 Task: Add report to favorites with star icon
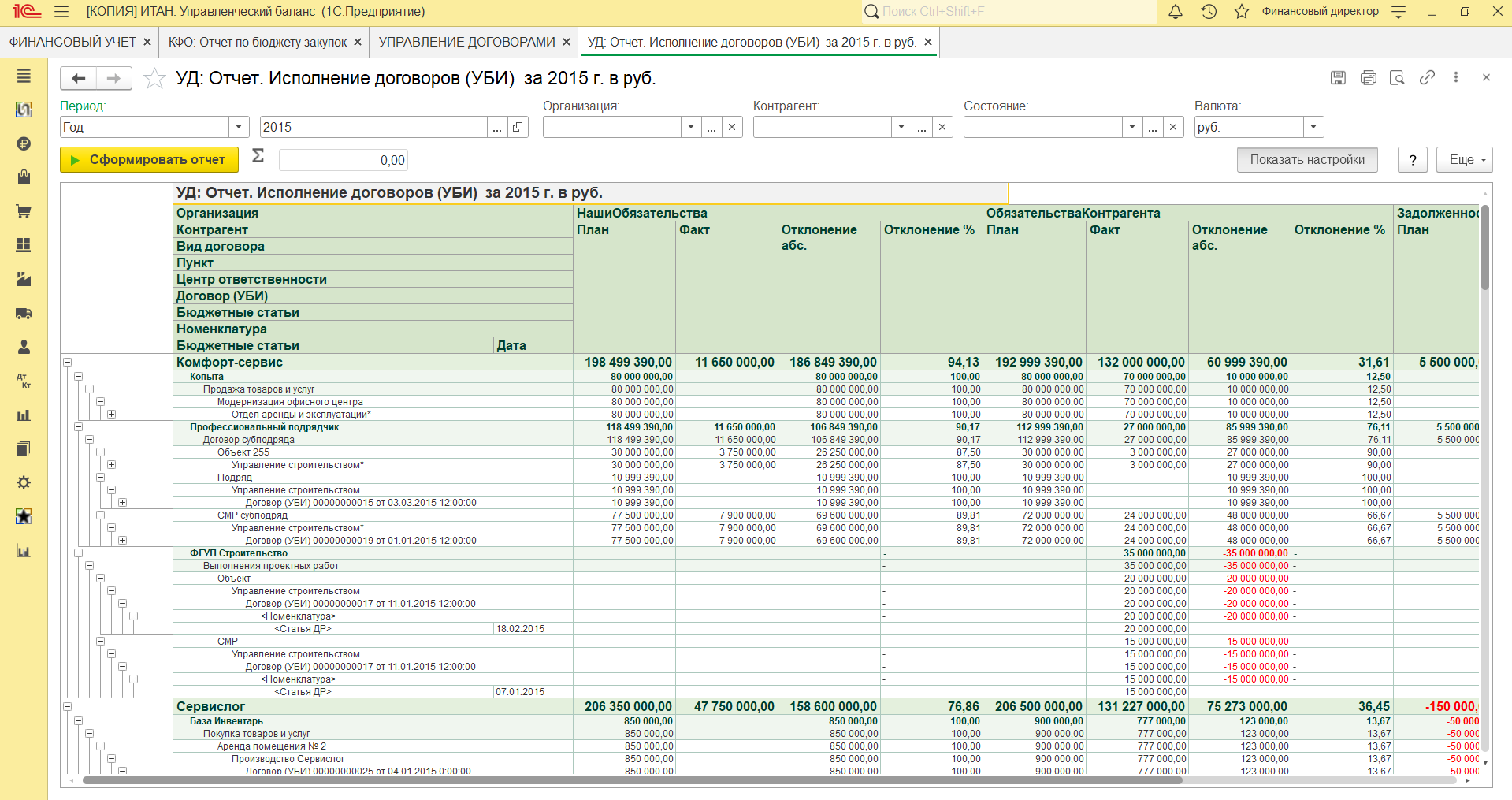[154, 78]
